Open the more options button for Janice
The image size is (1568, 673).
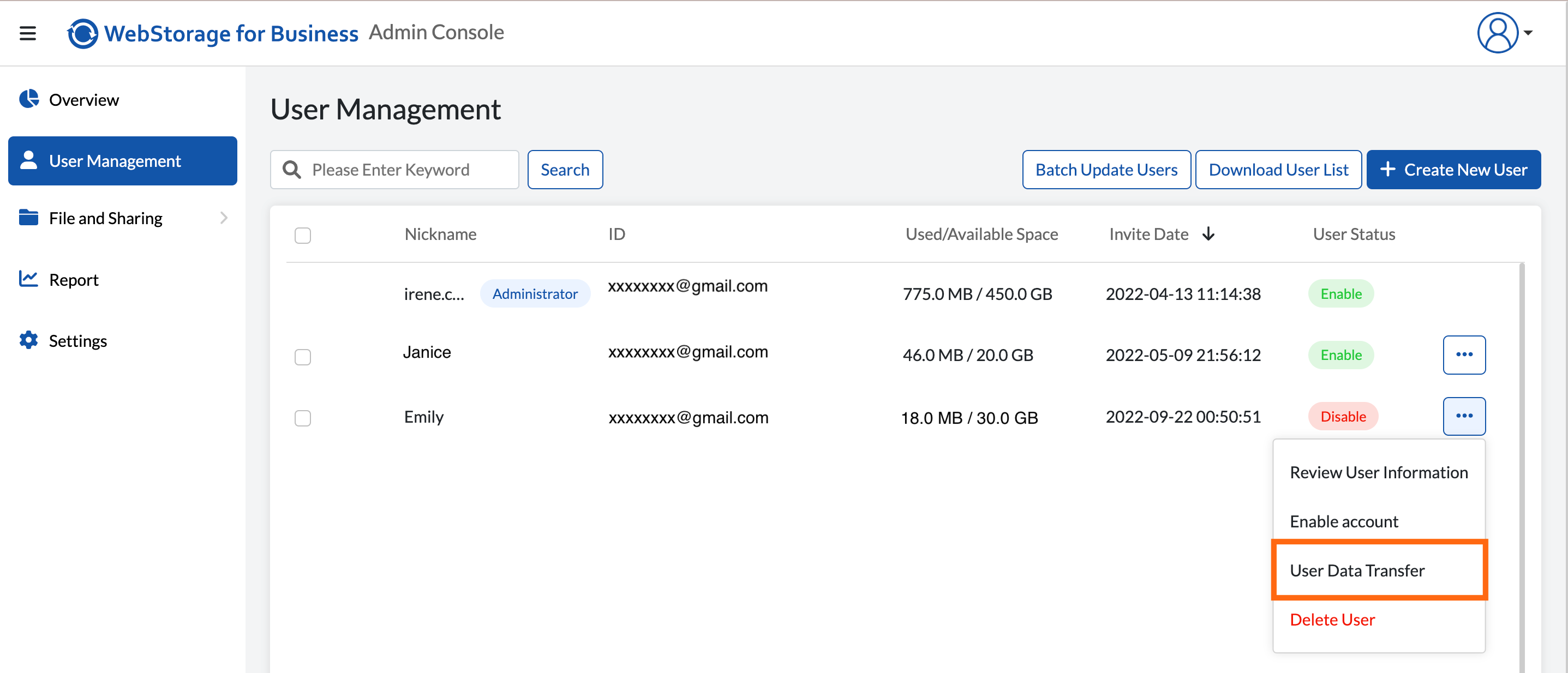point(1464,354)
